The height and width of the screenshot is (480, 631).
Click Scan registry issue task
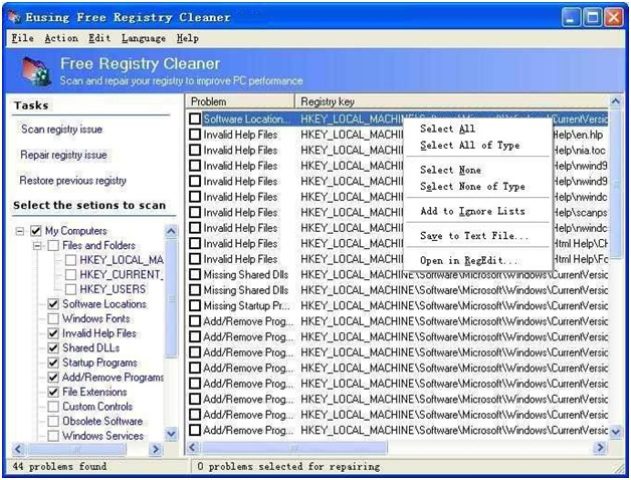tap(62, 129)
